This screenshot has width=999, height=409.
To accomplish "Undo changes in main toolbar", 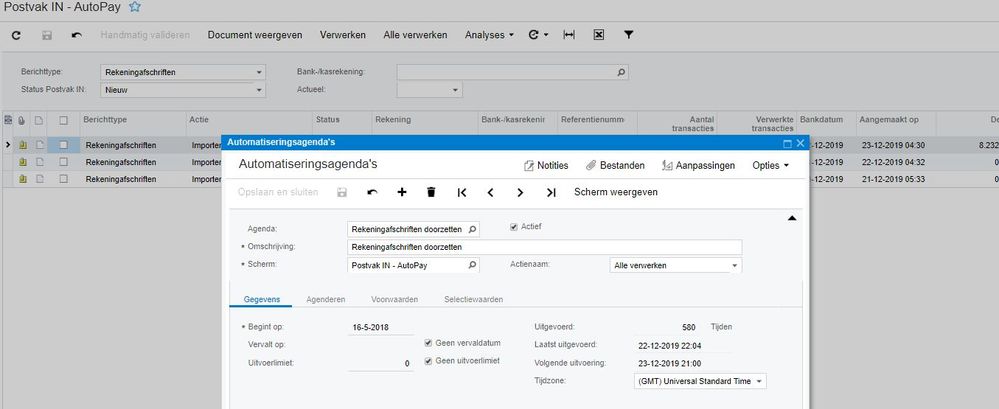I will tap(76, 35).
